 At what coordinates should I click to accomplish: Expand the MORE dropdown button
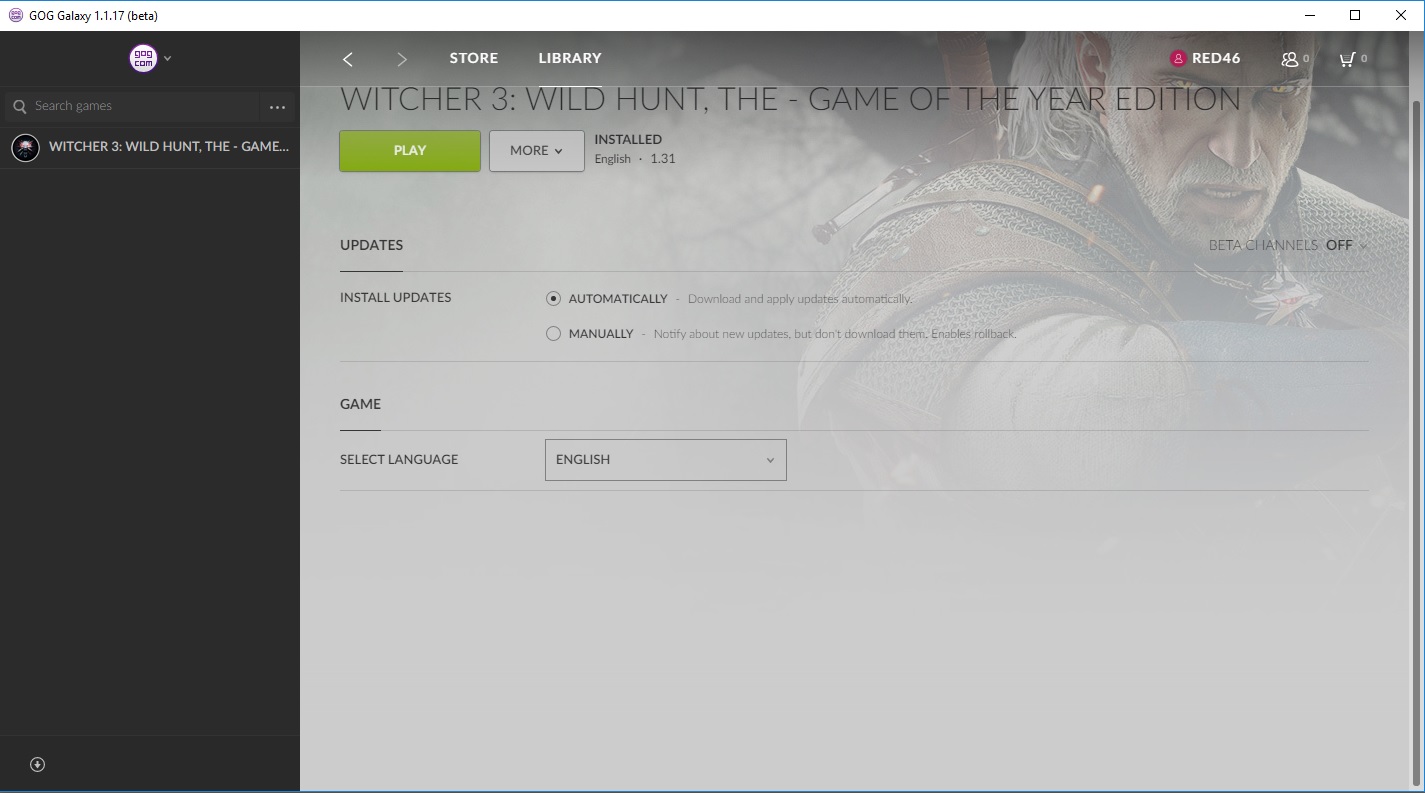(x=537, y=151)
